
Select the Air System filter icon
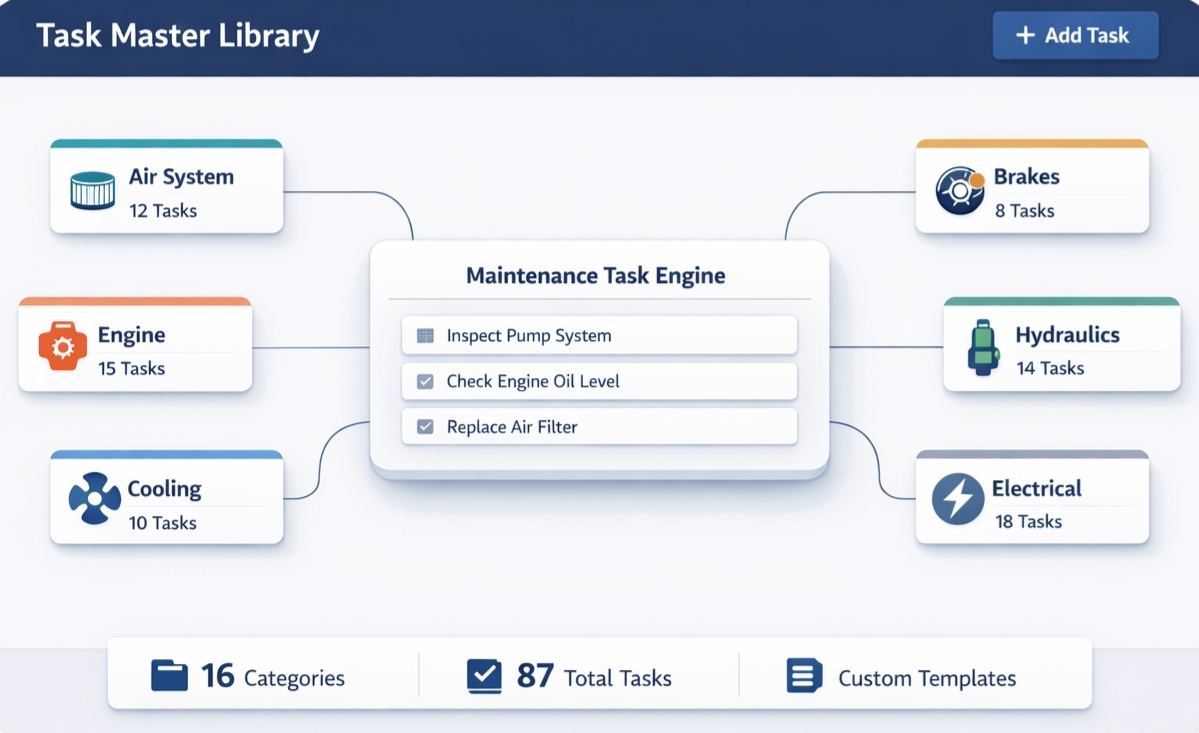point(91,191)
